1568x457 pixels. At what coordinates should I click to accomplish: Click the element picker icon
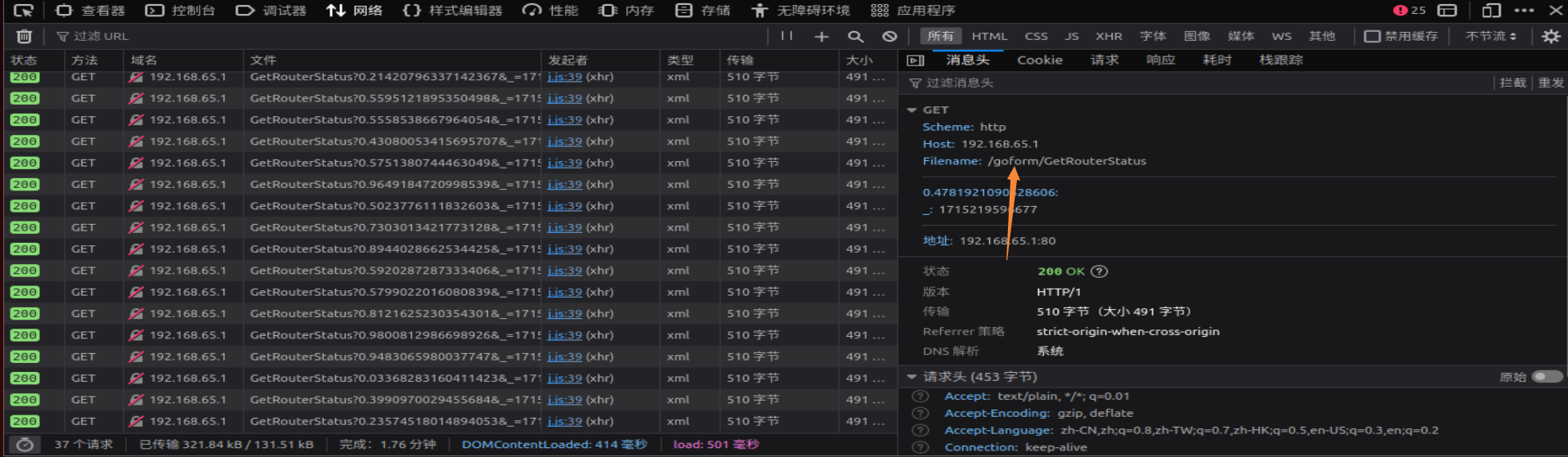[24, 11]
